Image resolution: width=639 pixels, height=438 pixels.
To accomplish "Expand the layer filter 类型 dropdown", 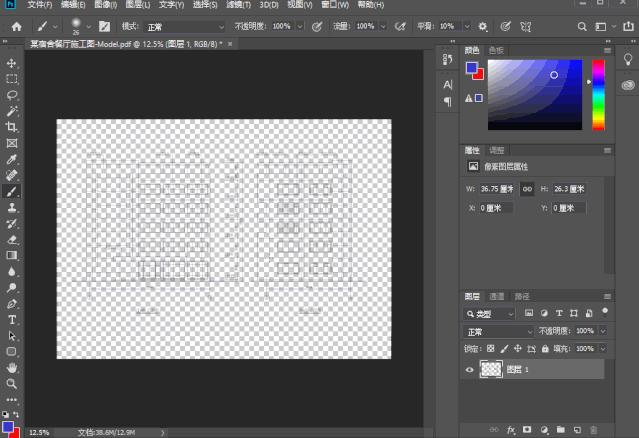I will tap(498, 314).
